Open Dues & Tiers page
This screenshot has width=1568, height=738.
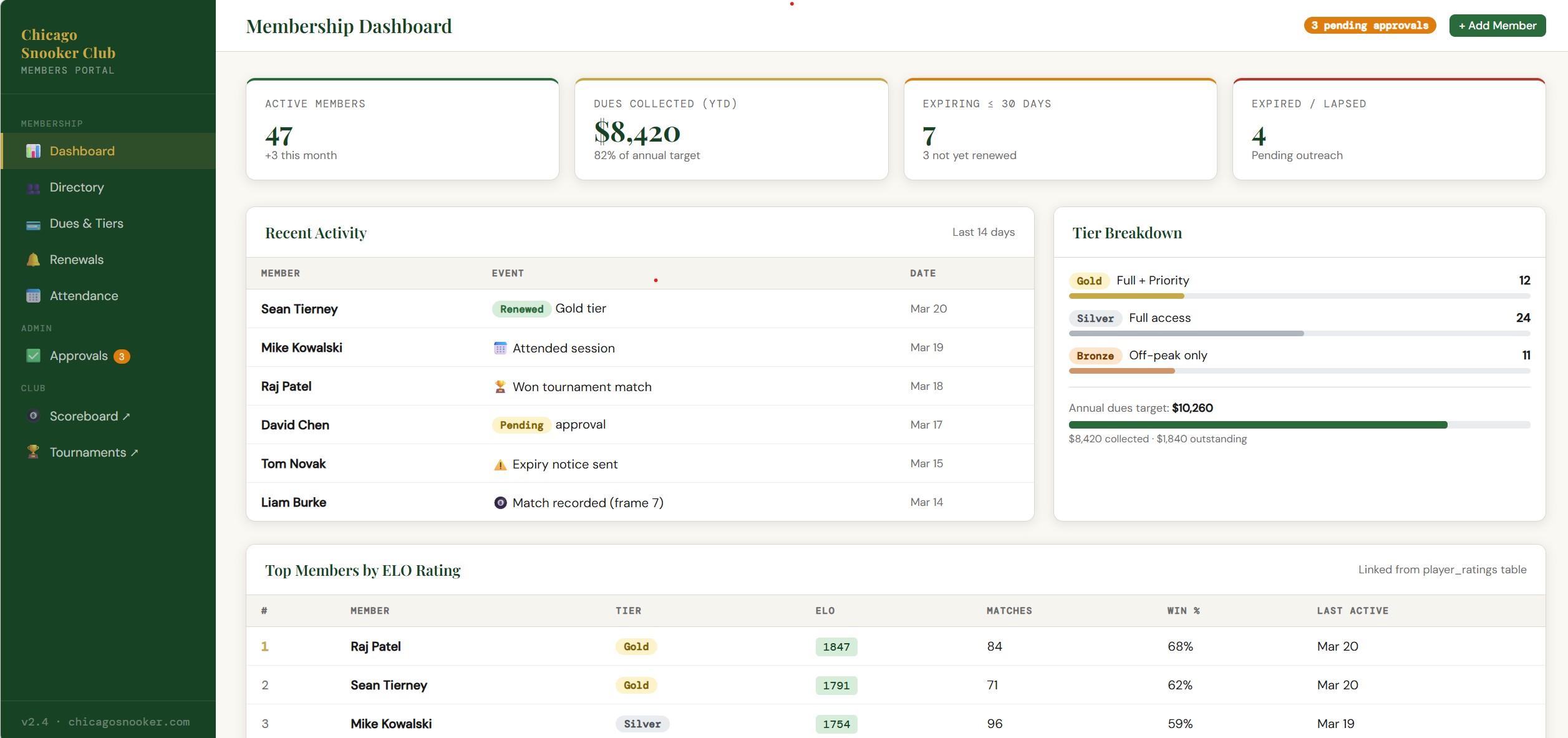point(86,223)
